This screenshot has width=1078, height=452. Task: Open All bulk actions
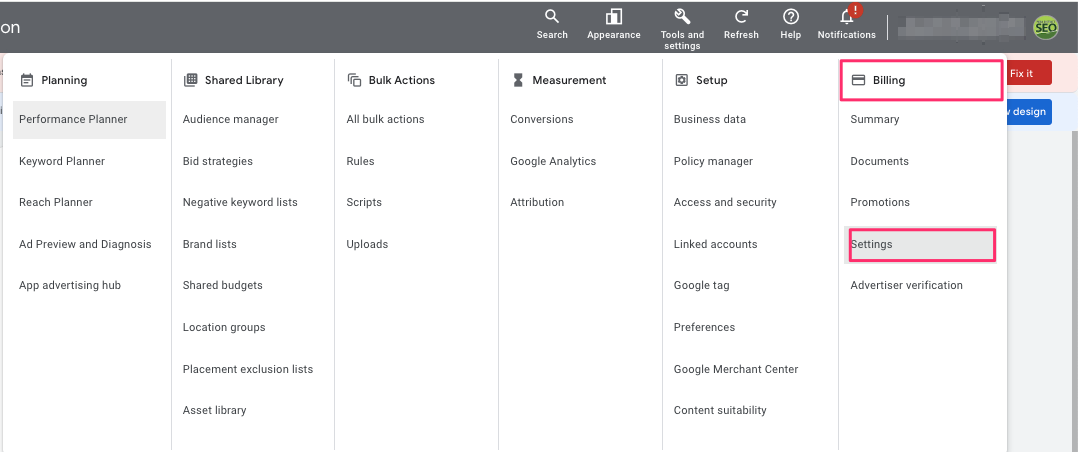385,120
